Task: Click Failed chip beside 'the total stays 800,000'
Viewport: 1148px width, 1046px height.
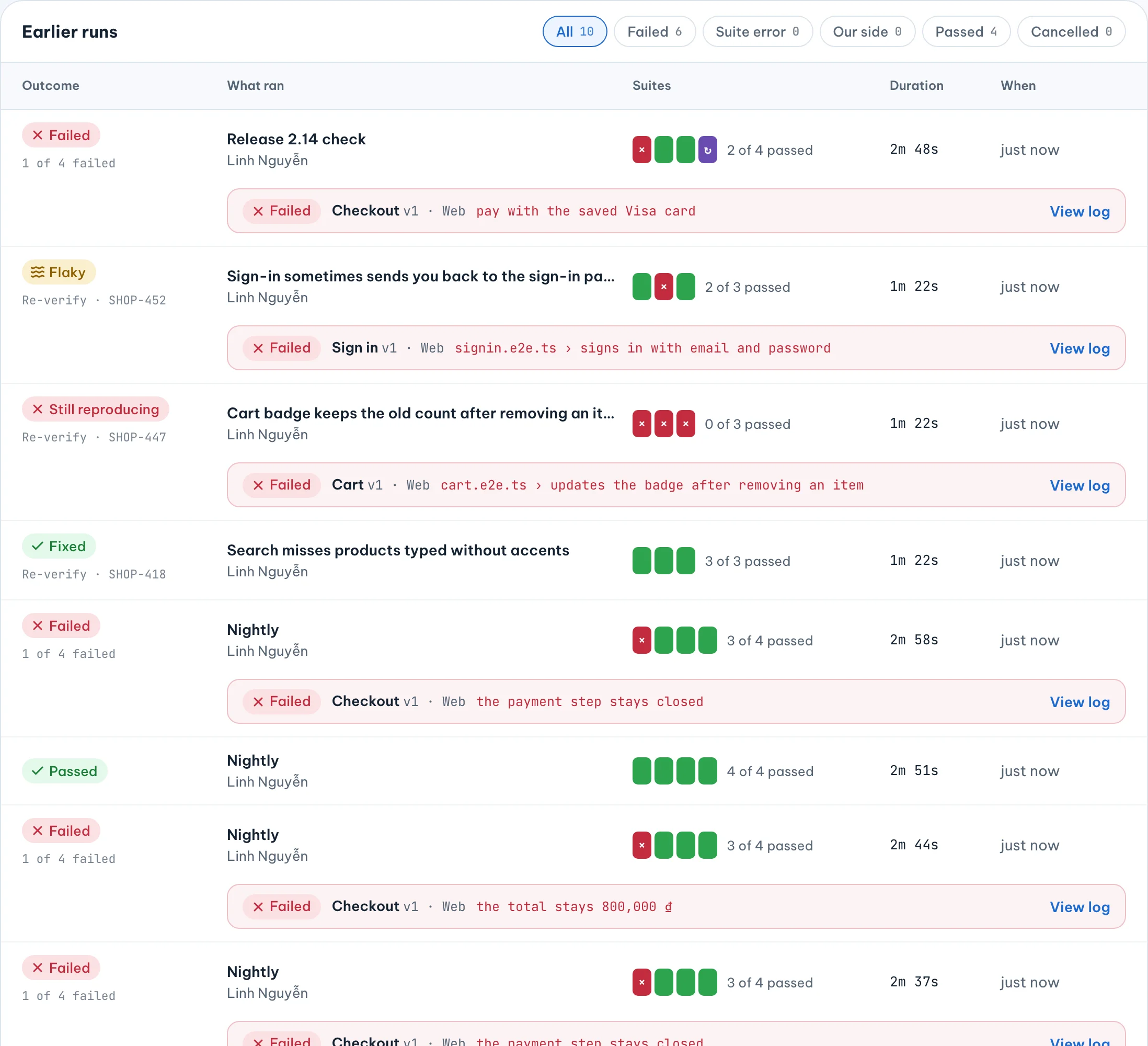Action: tap(282, 906)
